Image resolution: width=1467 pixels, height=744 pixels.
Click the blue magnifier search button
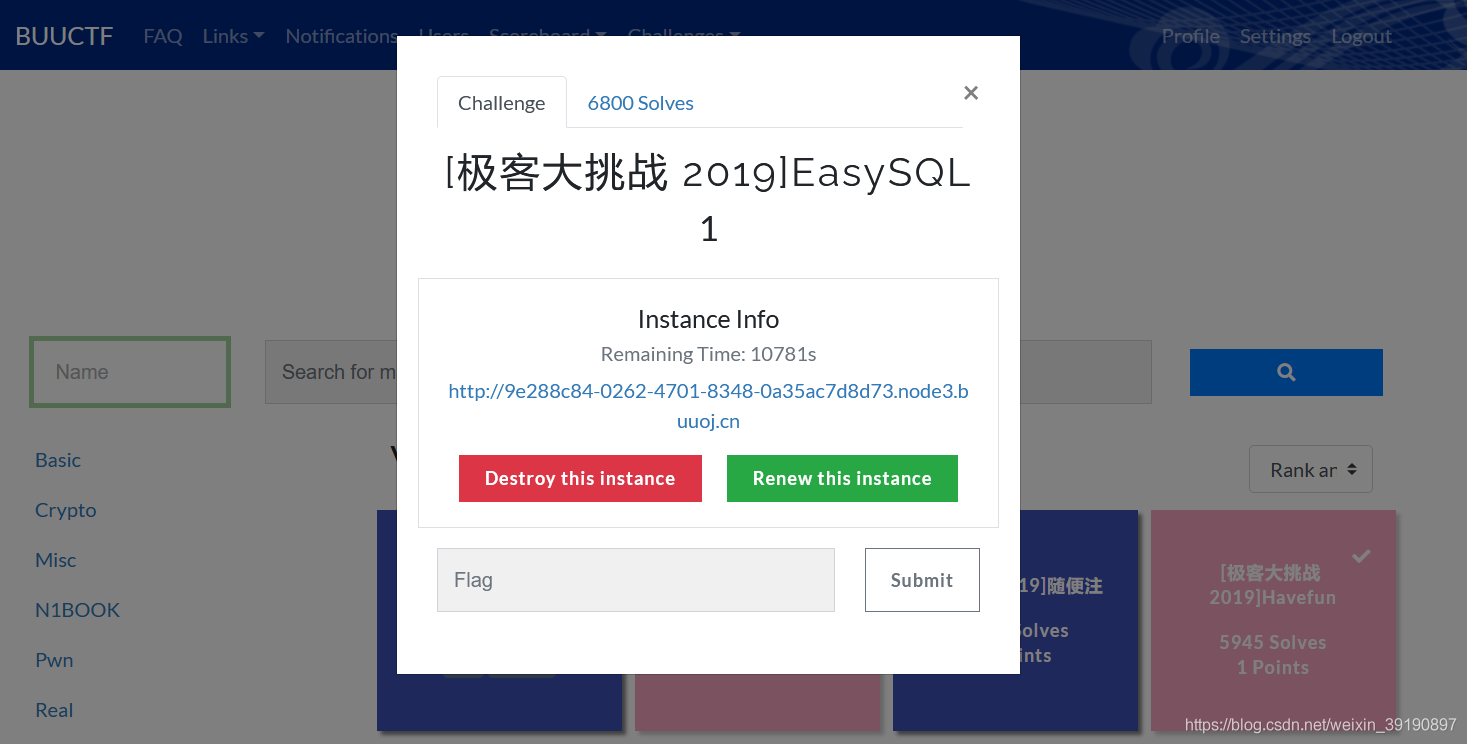[1286, 372]
